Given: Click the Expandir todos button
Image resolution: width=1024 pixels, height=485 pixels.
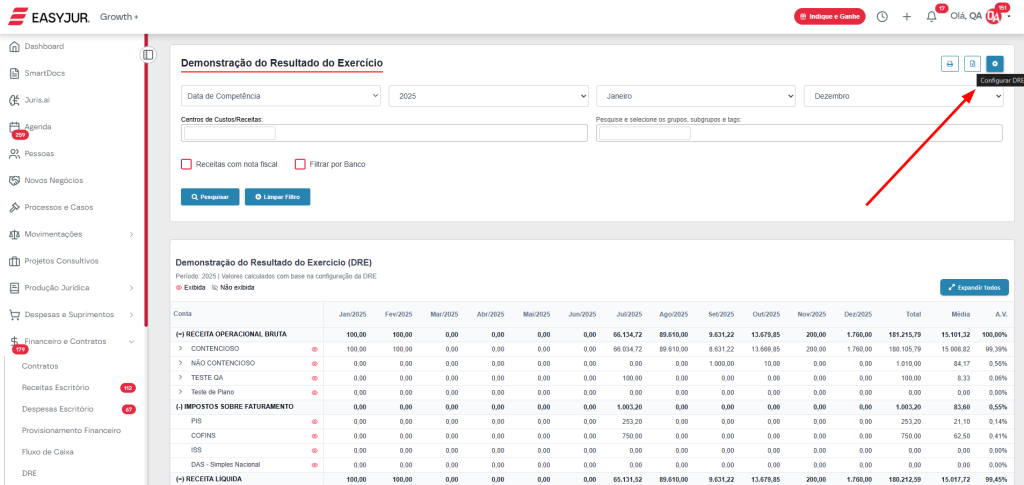Looking at the screenshot, I should click(973, 287).
